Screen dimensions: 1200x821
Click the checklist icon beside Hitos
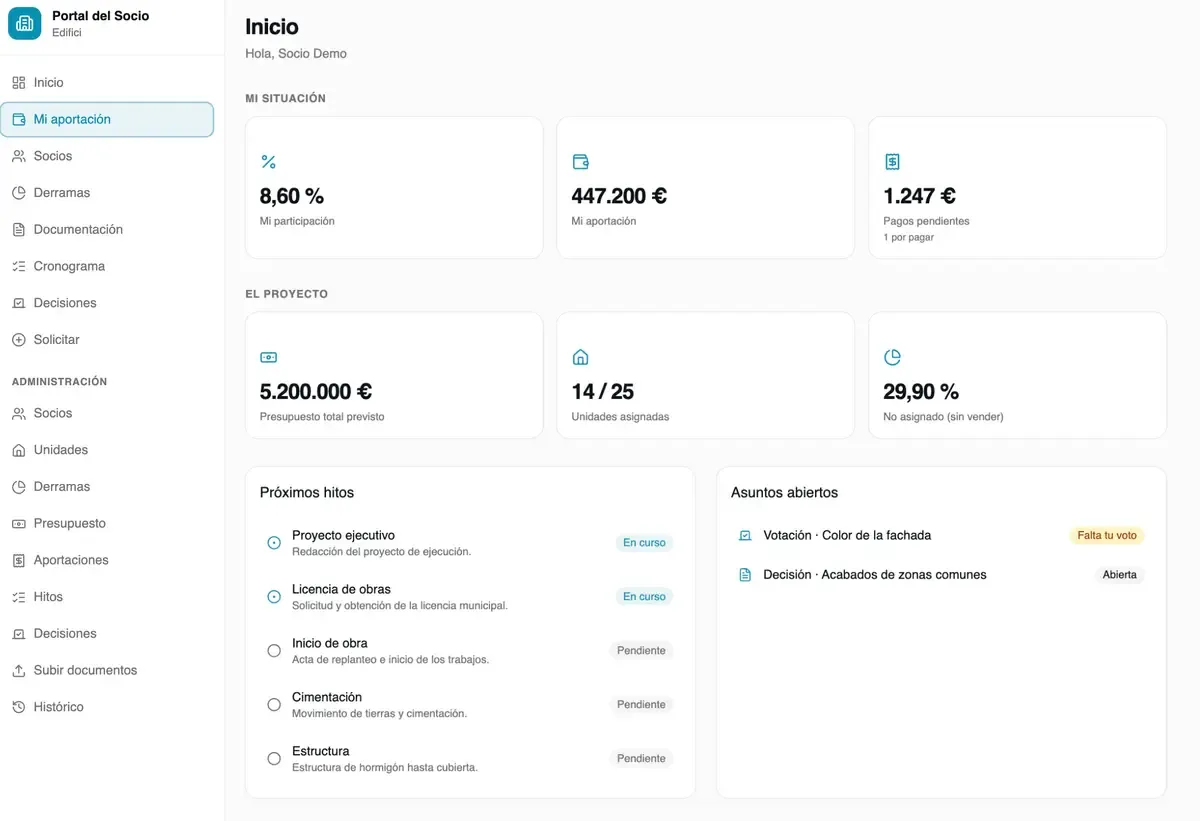pyautogui.click(x=19, y=597)
